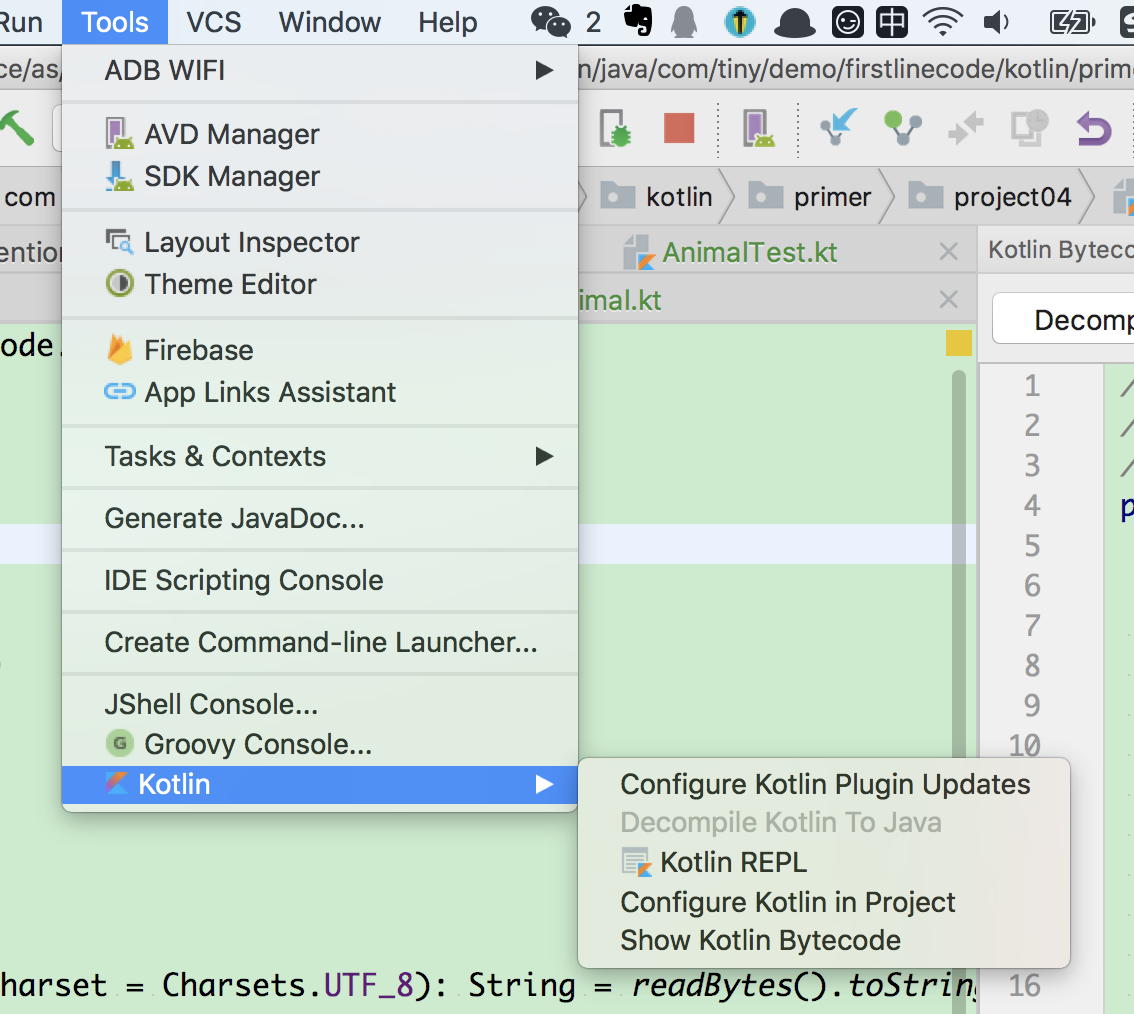Open the AVD Manager from Tools menu
1134x1014 pixels.
pyautogui.click(x=232, y=134)
